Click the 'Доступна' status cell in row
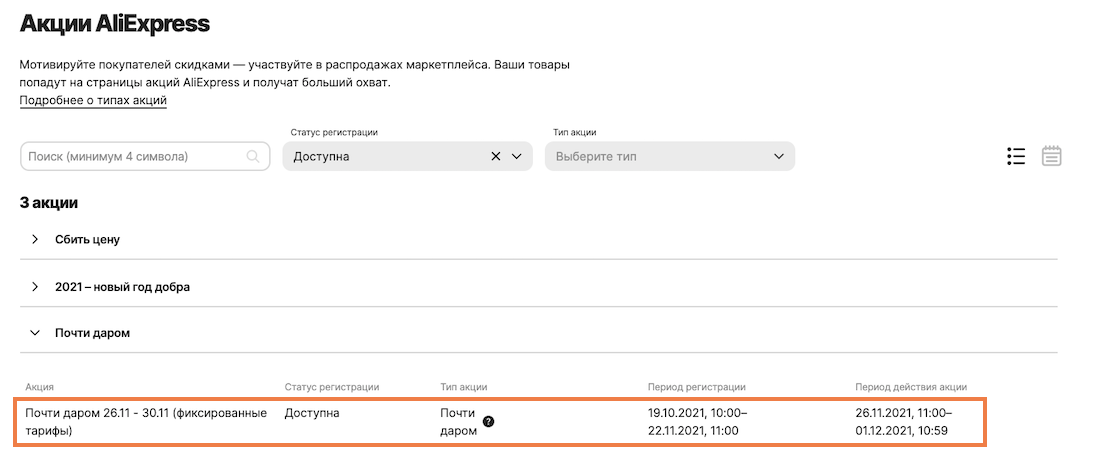The image size is (1104, 453). pos(312,412)
